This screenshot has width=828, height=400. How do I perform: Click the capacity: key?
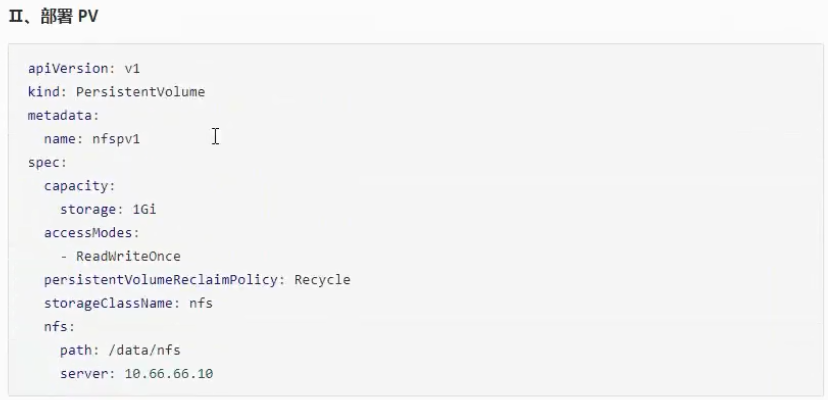coord(80,186)
